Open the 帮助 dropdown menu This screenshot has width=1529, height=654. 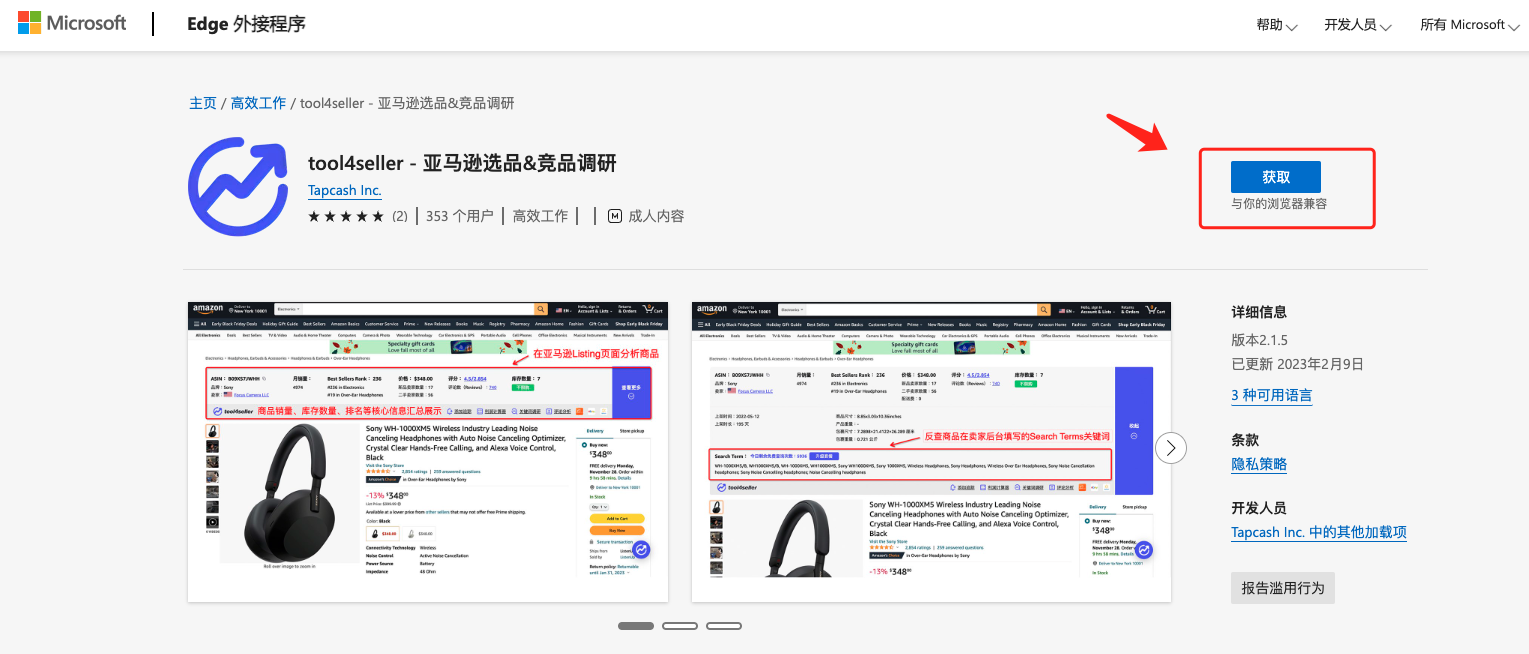coord(1277,25)
